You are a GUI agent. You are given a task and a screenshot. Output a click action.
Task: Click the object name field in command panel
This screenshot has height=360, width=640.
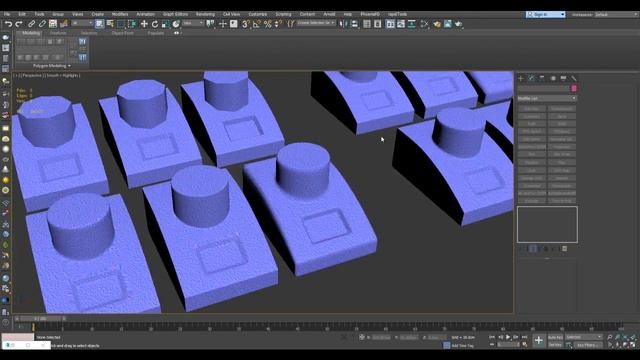point(543,89)
